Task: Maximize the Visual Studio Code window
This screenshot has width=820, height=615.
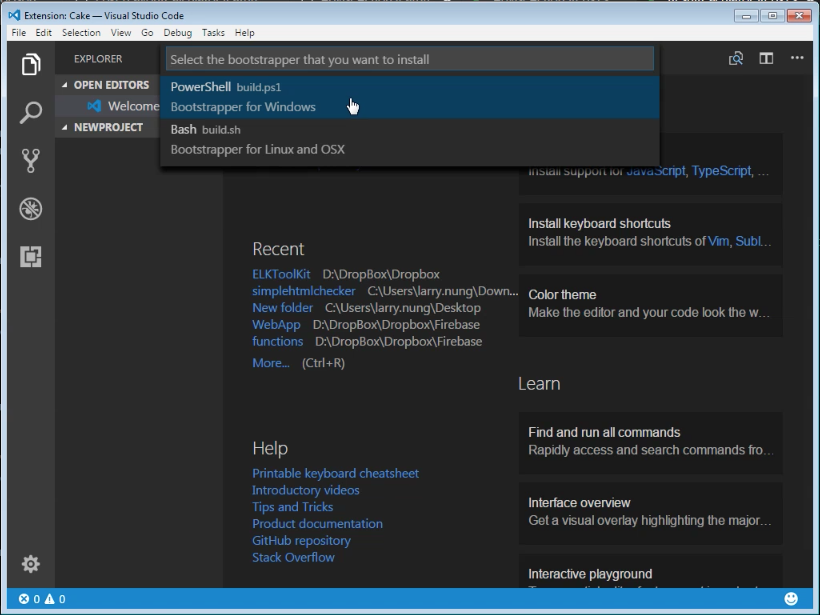Action: click(x=772, y=16)
